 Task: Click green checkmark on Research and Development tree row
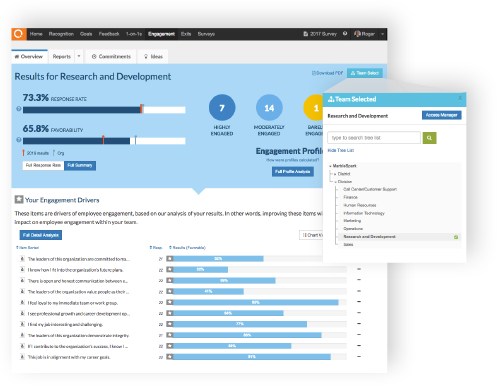click(456, 237)
